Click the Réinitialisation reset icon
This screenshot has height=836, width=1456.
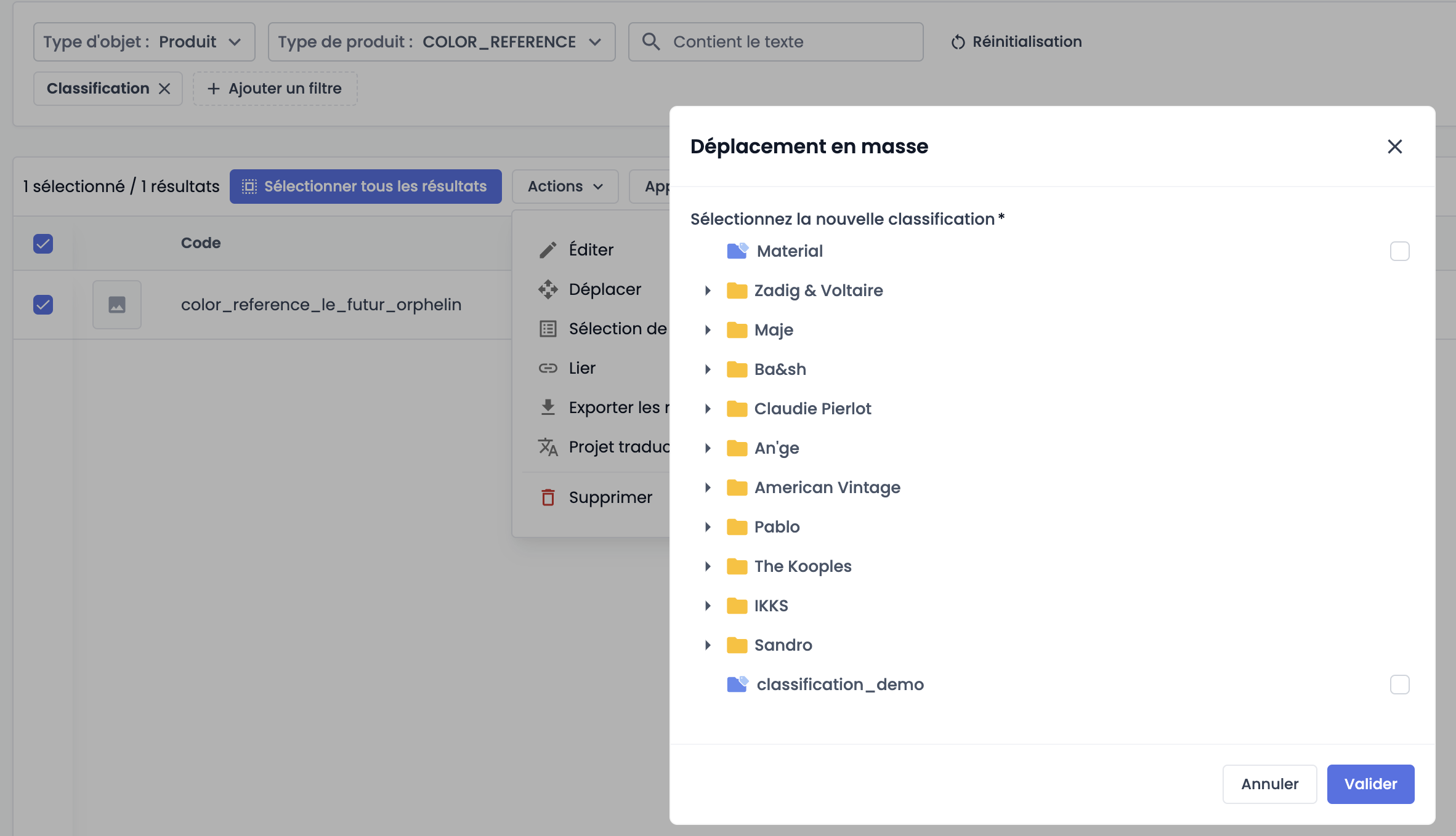[958, 42]
